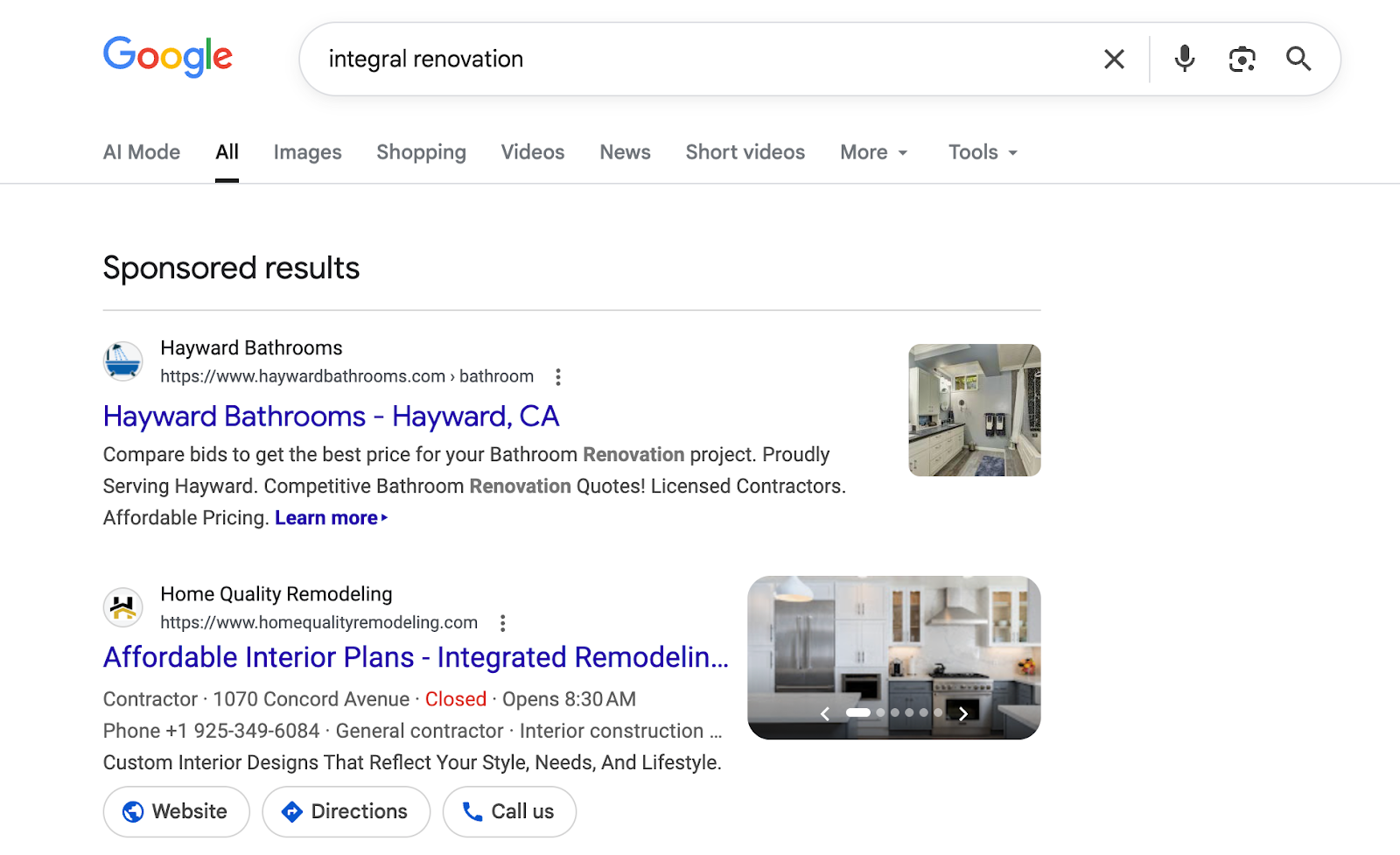Image resolution: width=1400 pixels, height=855 pixels.
Task: Click the Hayward Bathrooms bathtub favicon
Action: pos(123,361)
